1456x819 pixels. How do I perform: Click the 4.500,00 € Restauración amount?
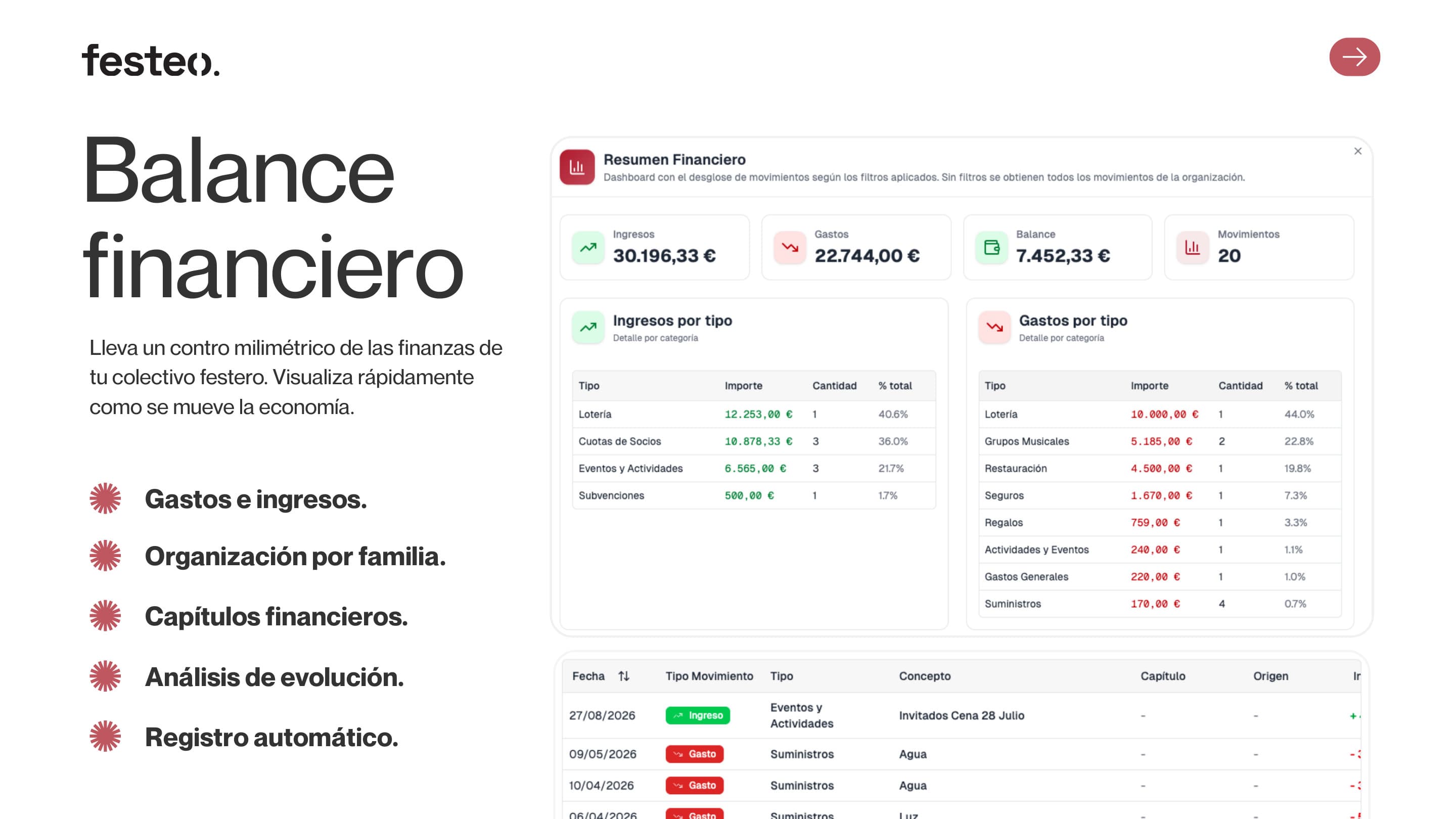(x=1161, y=469)
